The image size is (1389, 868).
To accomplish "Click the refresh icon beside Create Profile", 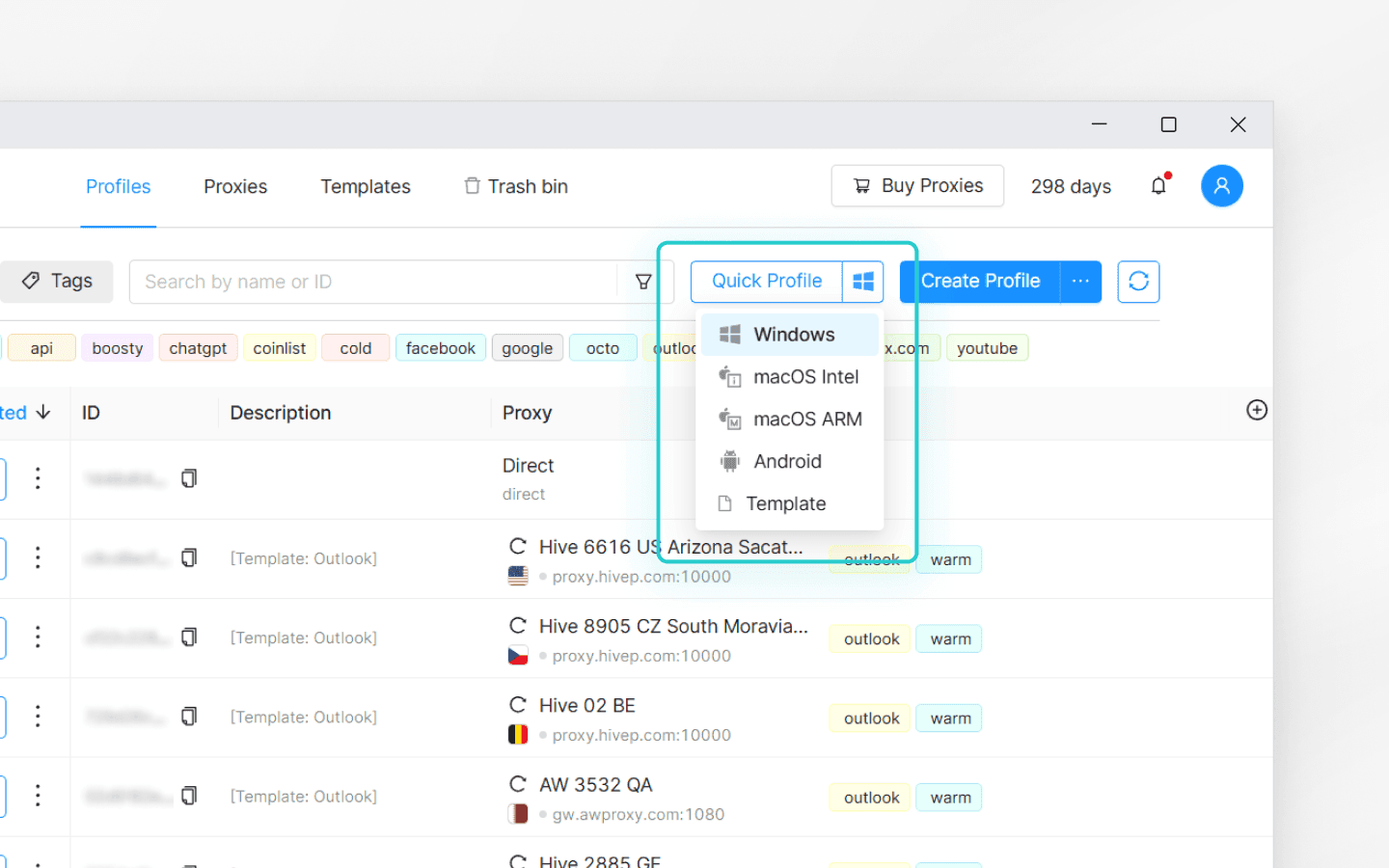I will tap(1138, 282).
